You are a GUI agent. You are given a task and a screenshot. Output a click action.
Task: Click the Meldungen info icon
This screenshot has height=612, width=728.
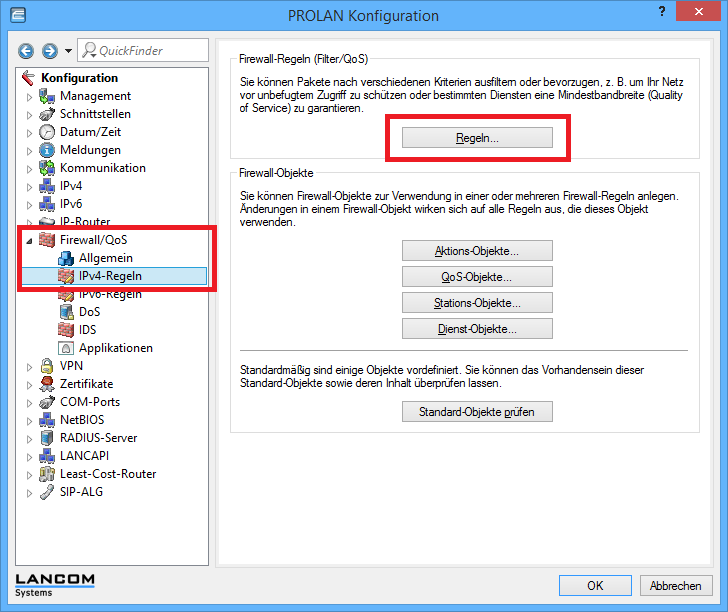click(x=46, y=150)
